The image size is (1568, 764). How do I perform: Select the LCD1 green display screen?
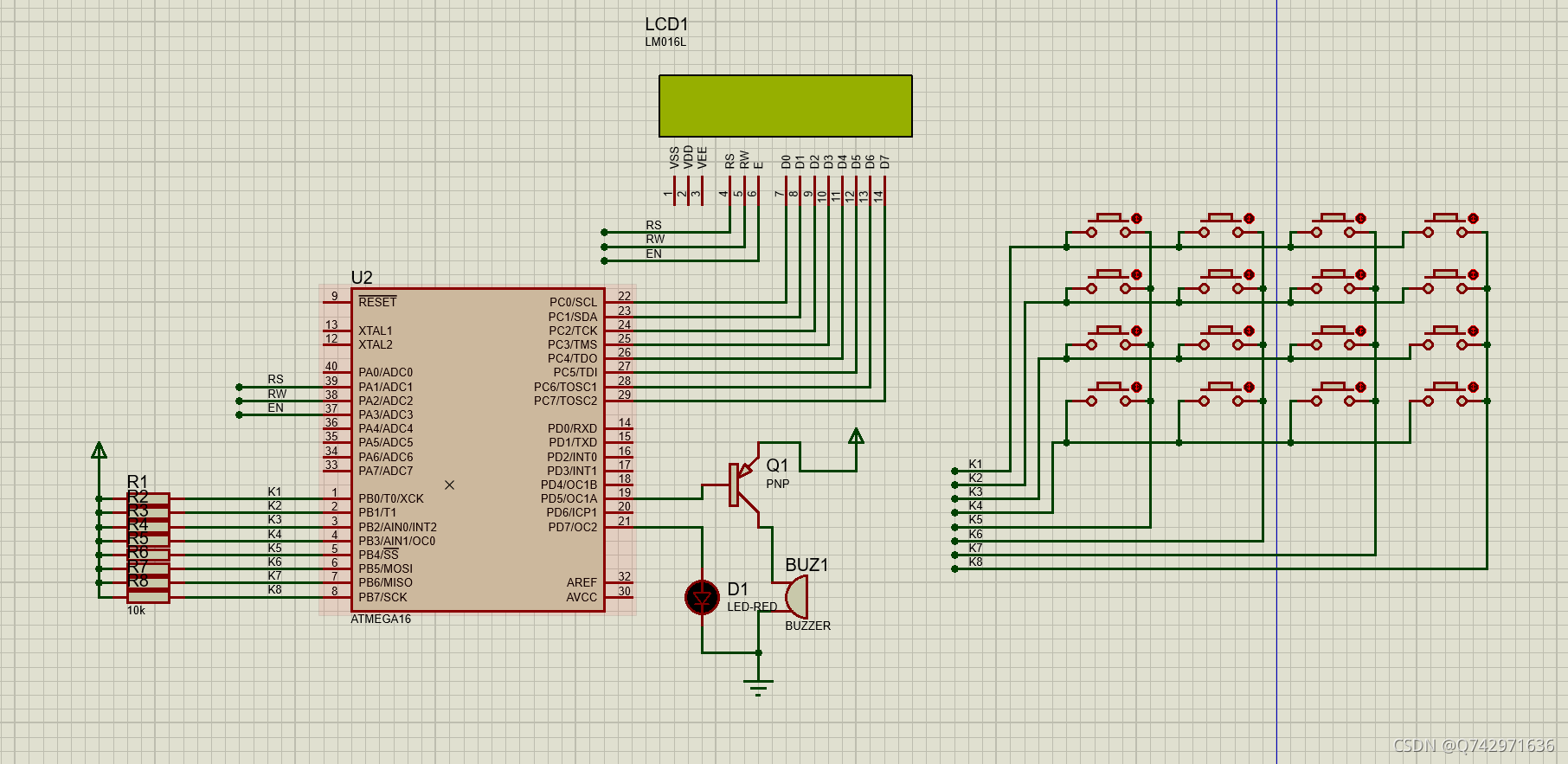click(785, 106)
